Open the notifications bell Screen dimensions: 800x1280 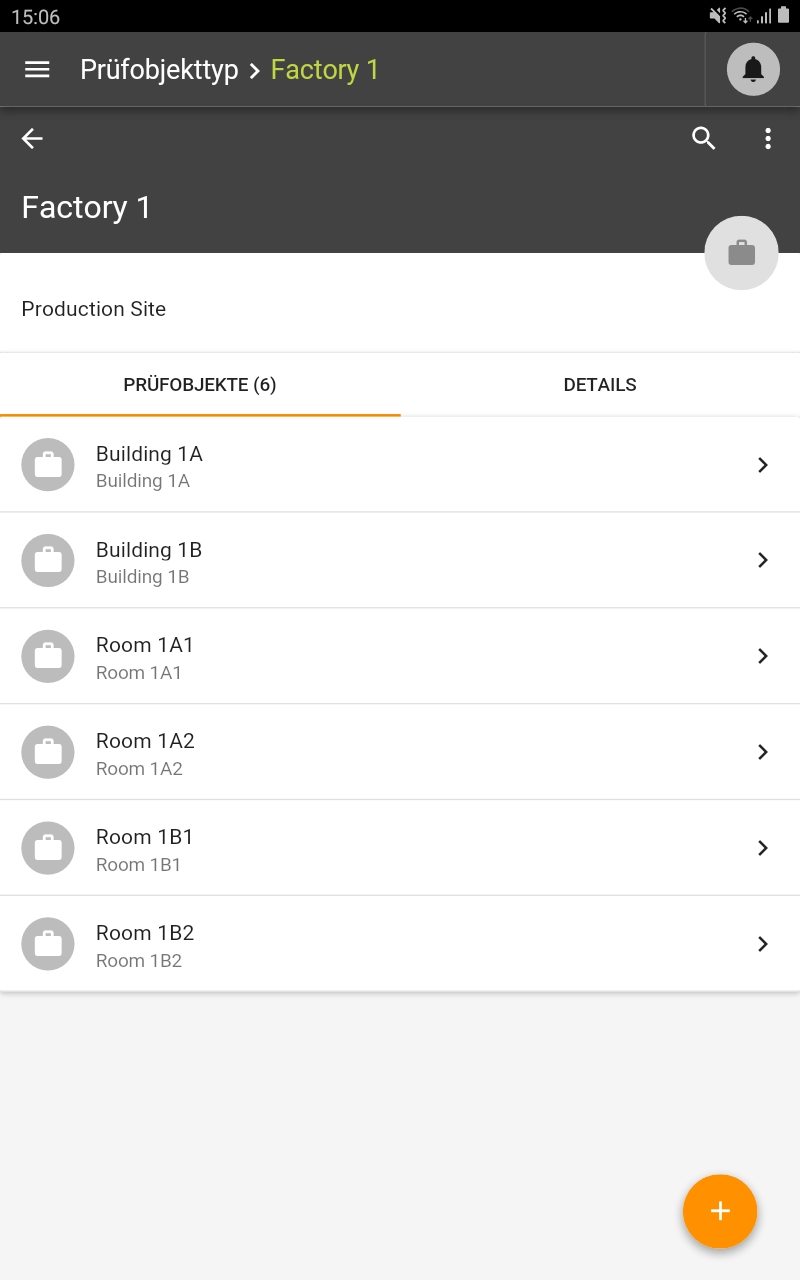tap(753, 70)
